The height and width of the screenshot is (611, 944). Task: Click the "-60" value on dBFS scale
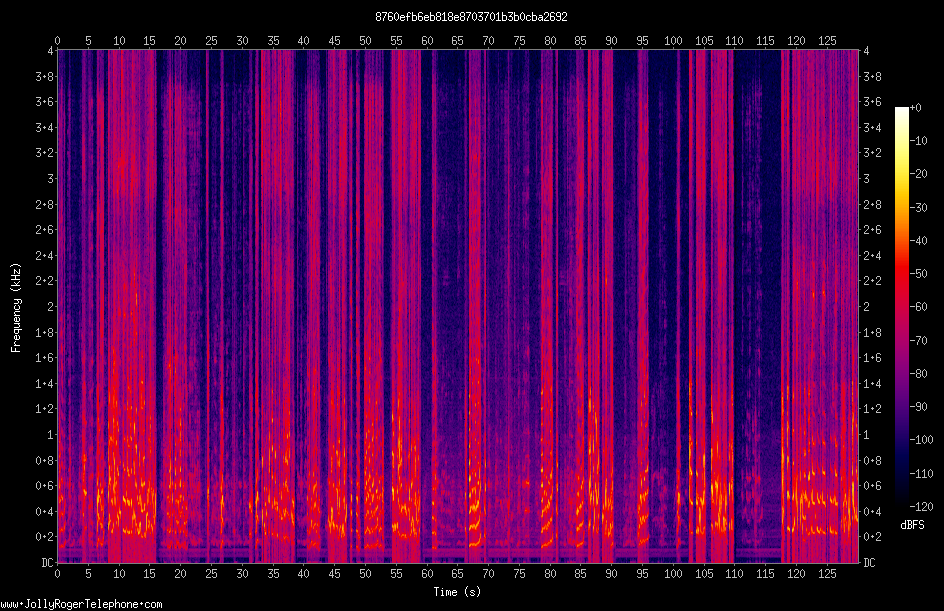918,307
